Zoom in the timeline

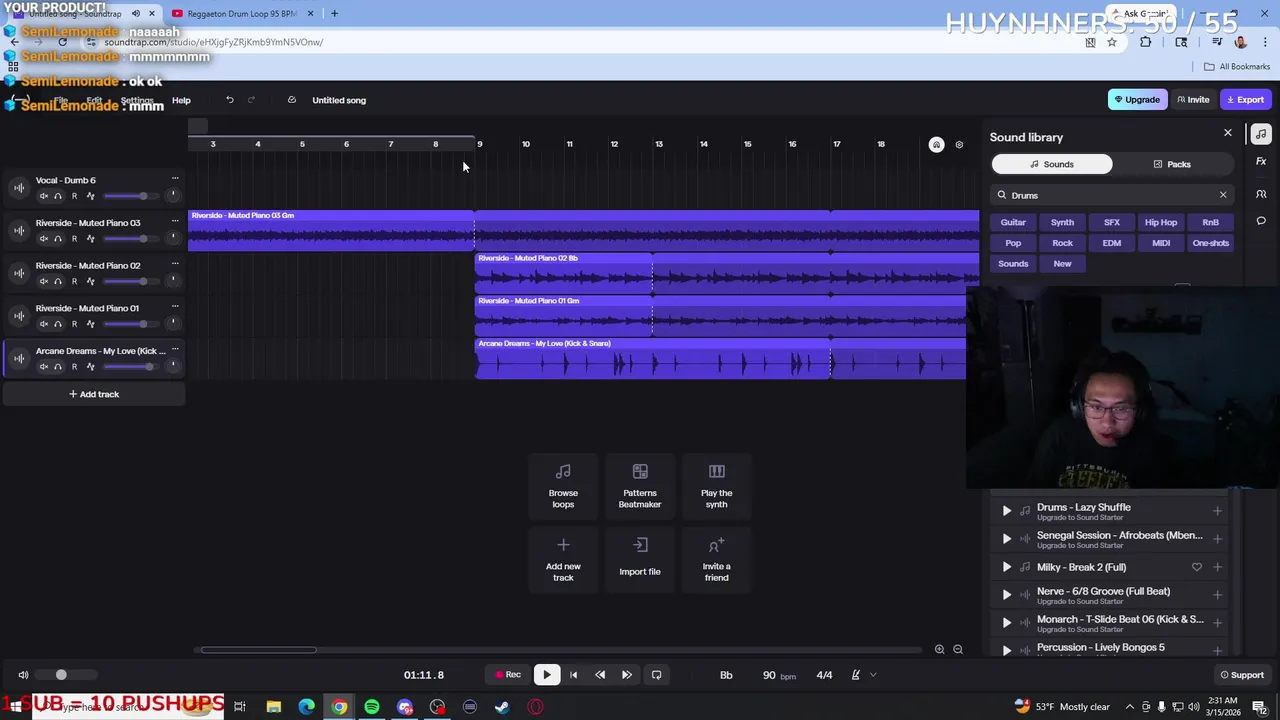pos(939,650)
